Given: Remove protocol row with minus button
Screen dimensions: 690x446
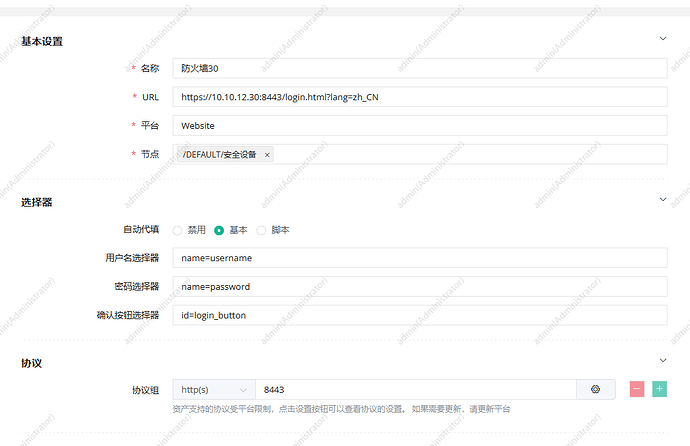Looking at the screenshot, I should click(x=637, y=389).
